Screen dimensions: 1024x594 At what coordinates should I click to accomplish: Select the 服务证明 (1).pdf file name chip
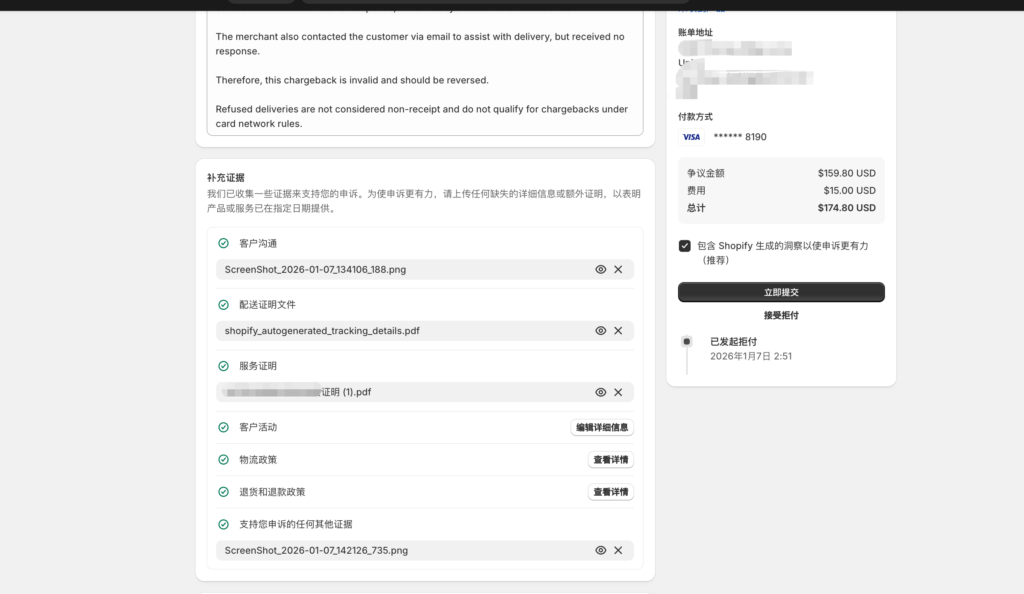[x=330, y=392]
